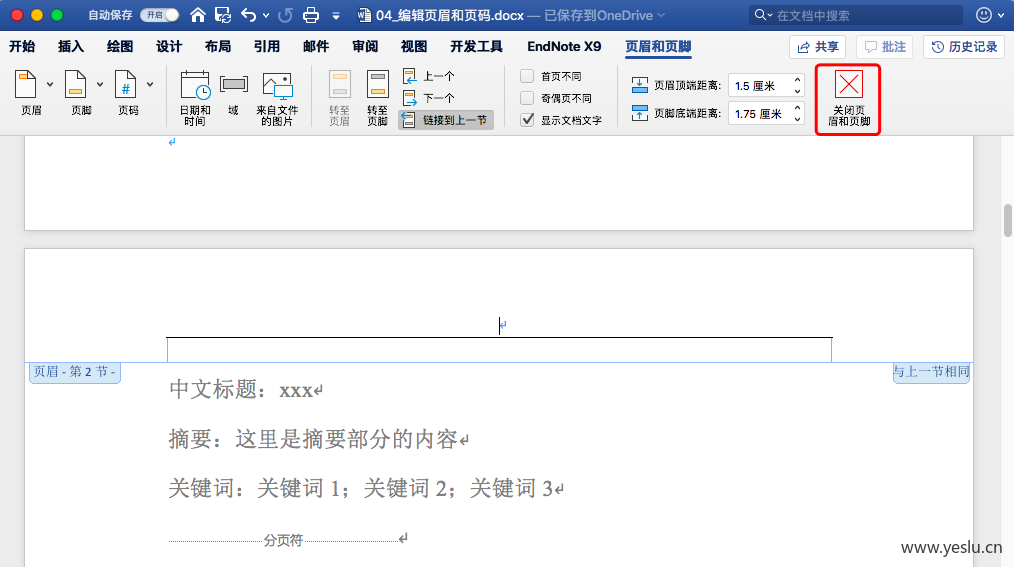Switch to the 插入 (Insert) tab
The image size is (1014, 567).
tap(71, 47)
